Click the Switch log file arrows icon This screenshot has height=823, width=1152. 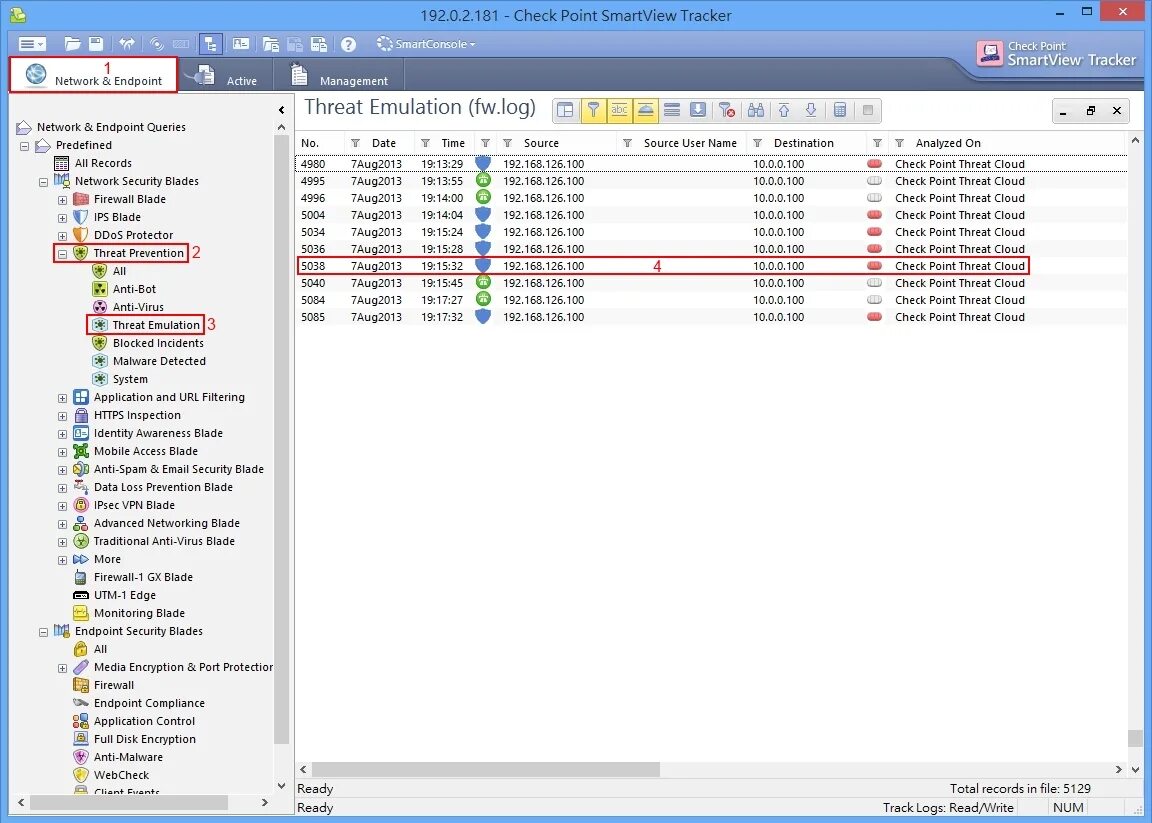click(x=127, y=44)
